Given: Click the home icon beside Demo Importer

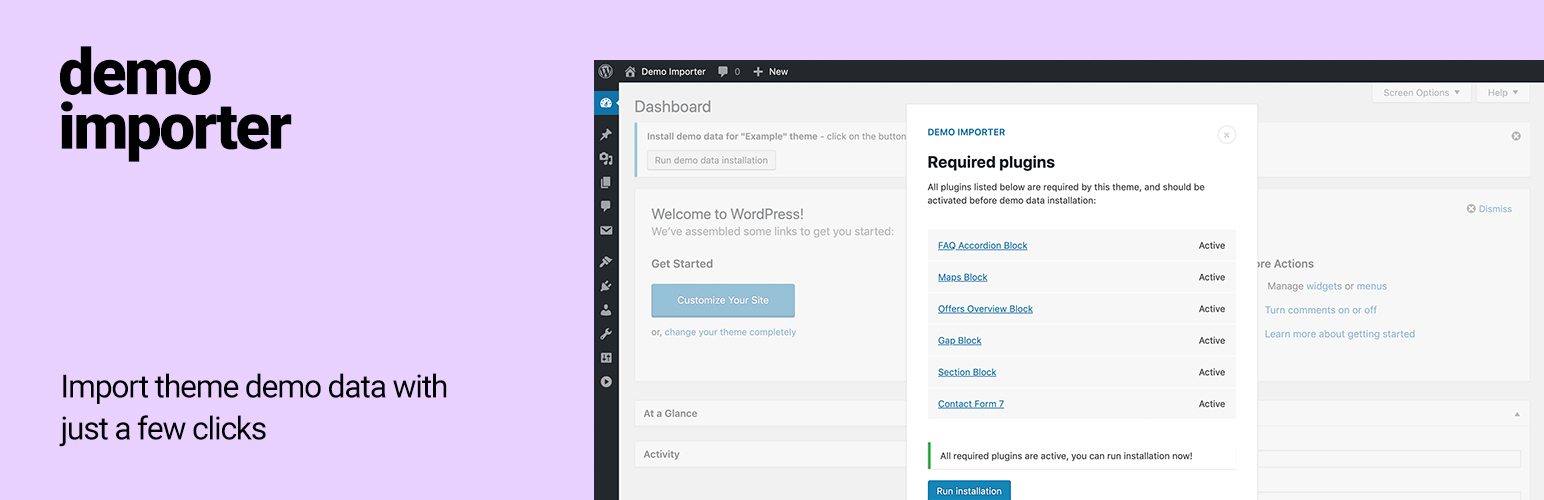Looking at the screenshot, I should 630,72.
